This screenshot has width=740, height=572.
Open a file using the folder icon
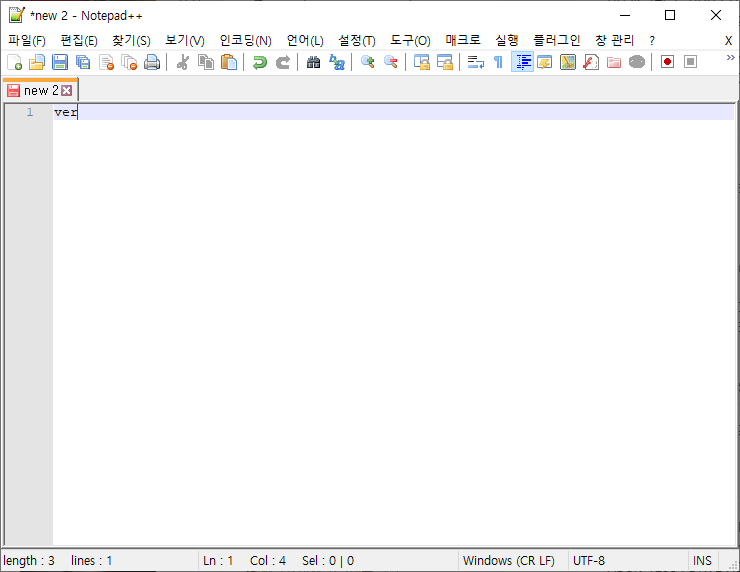click(x=37, y=62)
